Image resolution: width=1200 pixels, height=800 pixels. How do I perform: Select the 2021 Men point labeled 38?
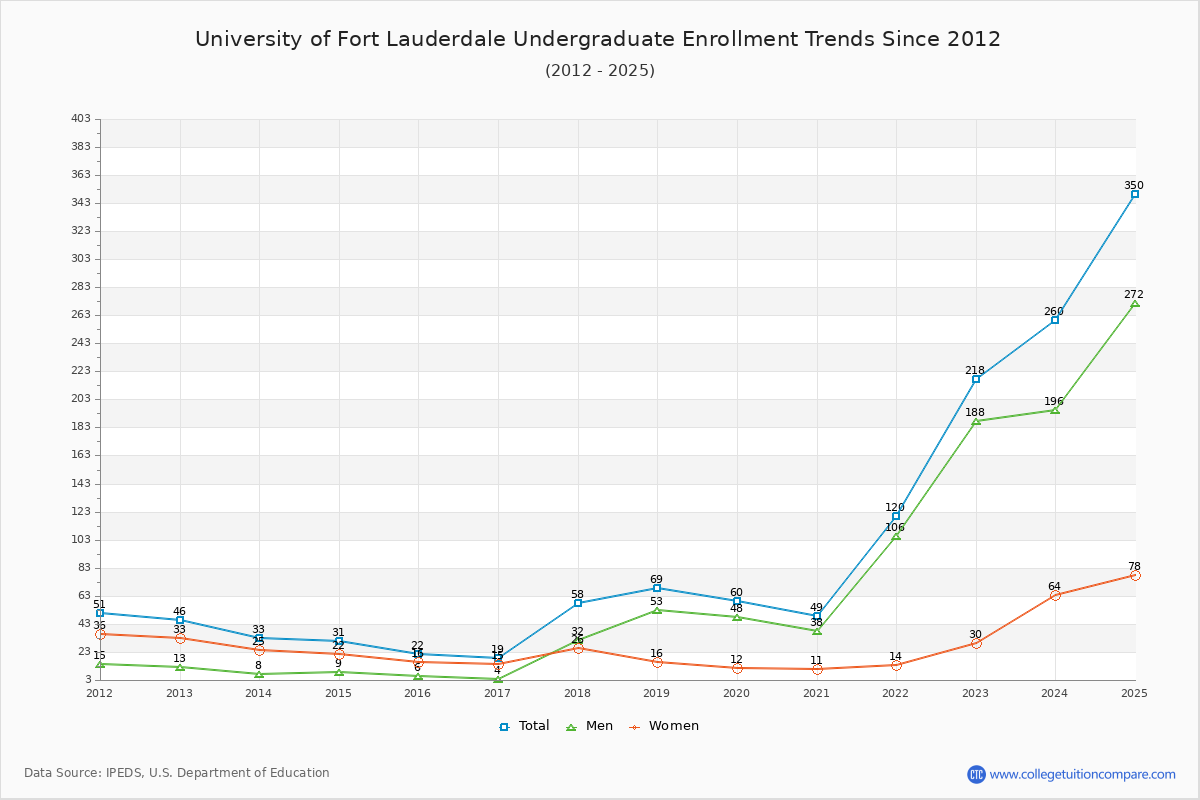click(x=817, y=631)
